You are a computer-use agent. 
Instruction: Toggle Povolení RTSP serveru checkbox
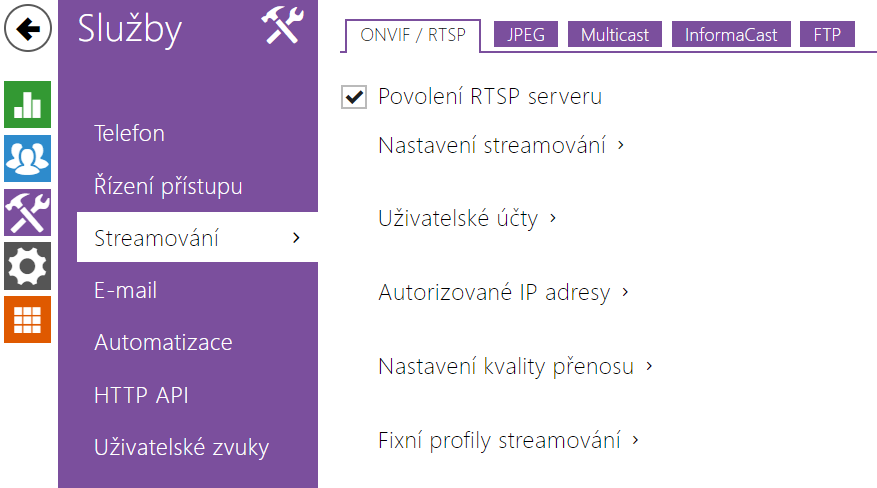[x=354, y=97]
